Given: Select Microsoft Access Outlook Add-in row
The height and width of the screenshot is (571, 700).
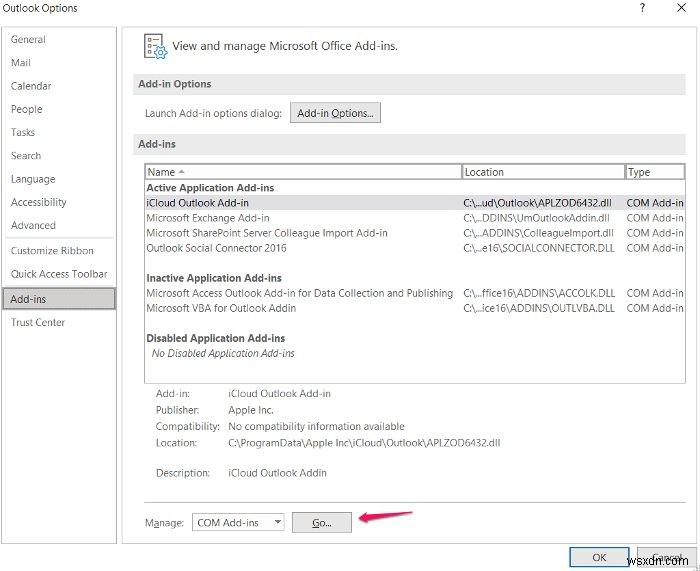Looking at the screenshot, I should (415, 293).
